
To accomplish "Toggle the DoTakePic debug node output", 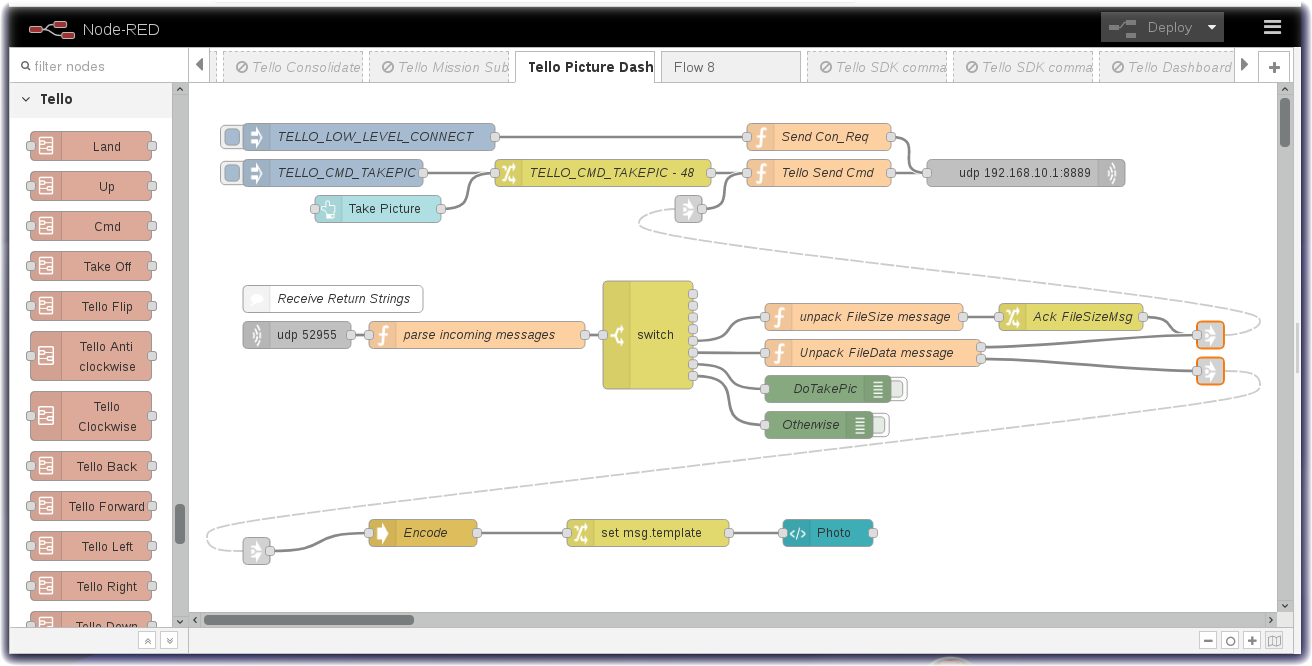I will coord(898,389).
